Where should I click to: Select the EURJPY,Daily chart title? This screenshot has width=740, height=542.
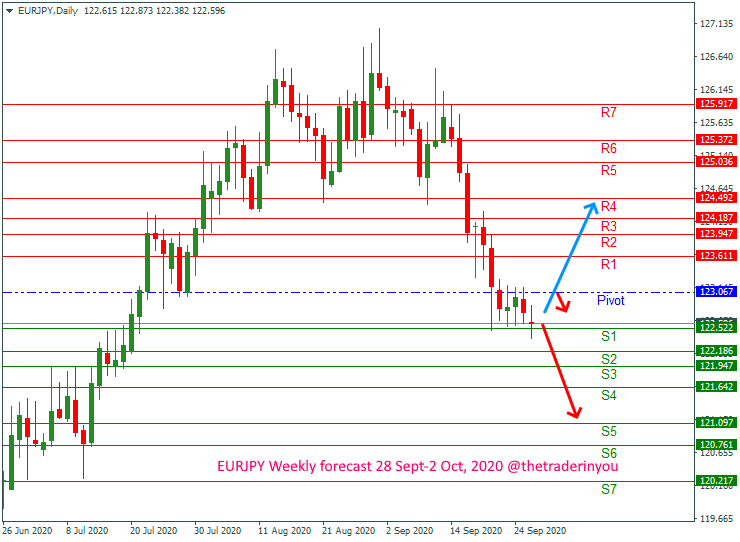coord(48,10)
